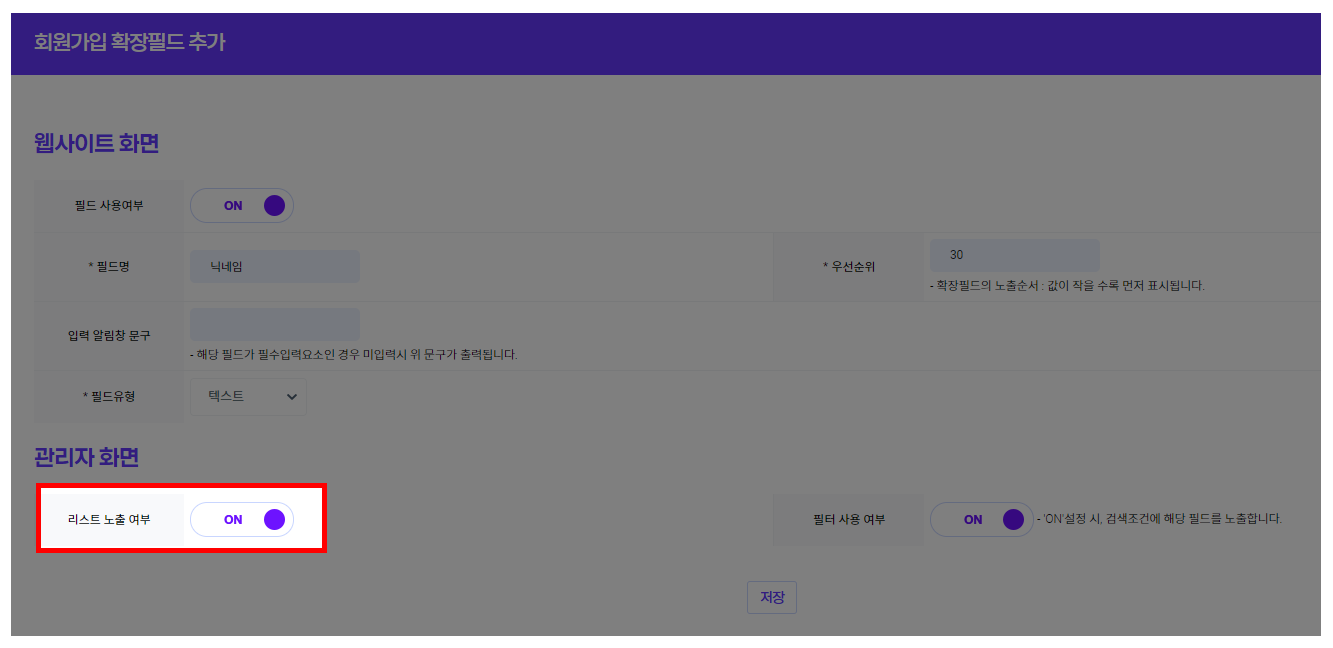Viewport: 1333px width, 648px height.
Task: Click the 우선순위 input showing 30
Action: tap(1015, 255)
